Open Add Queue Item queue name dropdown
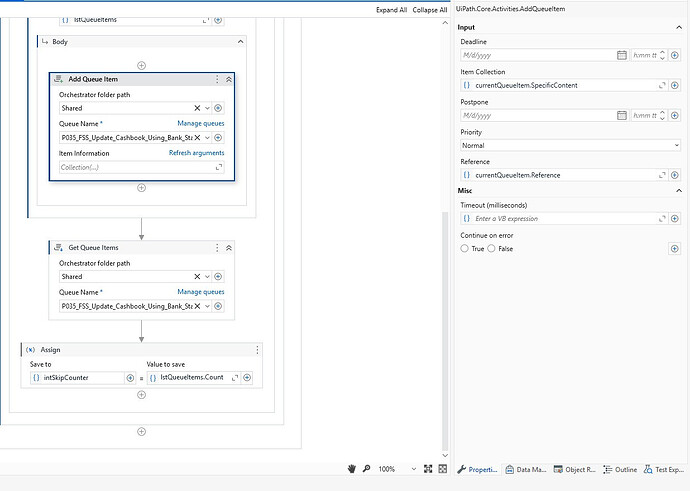The height and width of the screenshot is (491, 690). pos(207,138)
